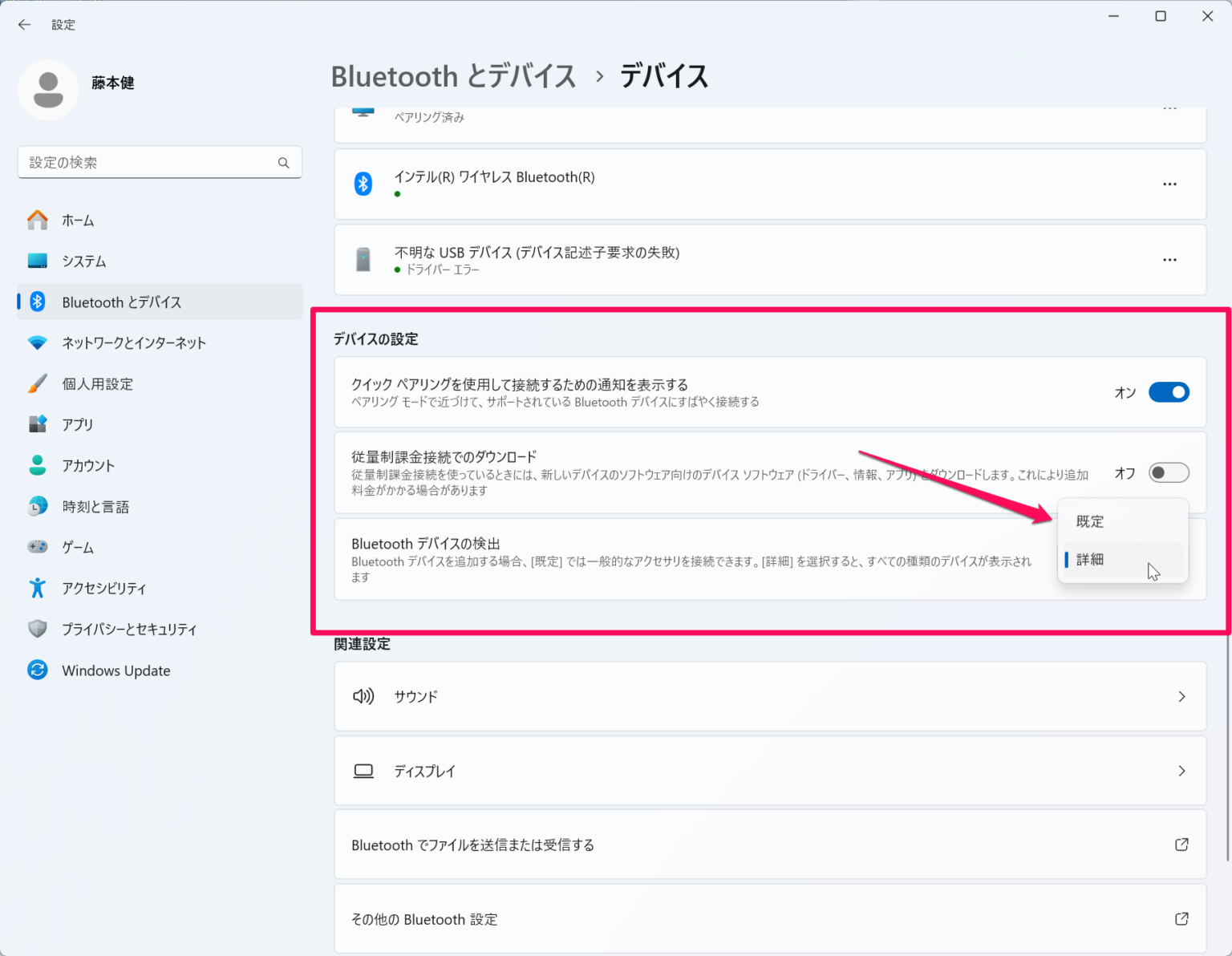Screen dimensions: 1232x956
Task: Disable クイック ペアリング notifications toggle
Action: click(x=1169, y=392)
